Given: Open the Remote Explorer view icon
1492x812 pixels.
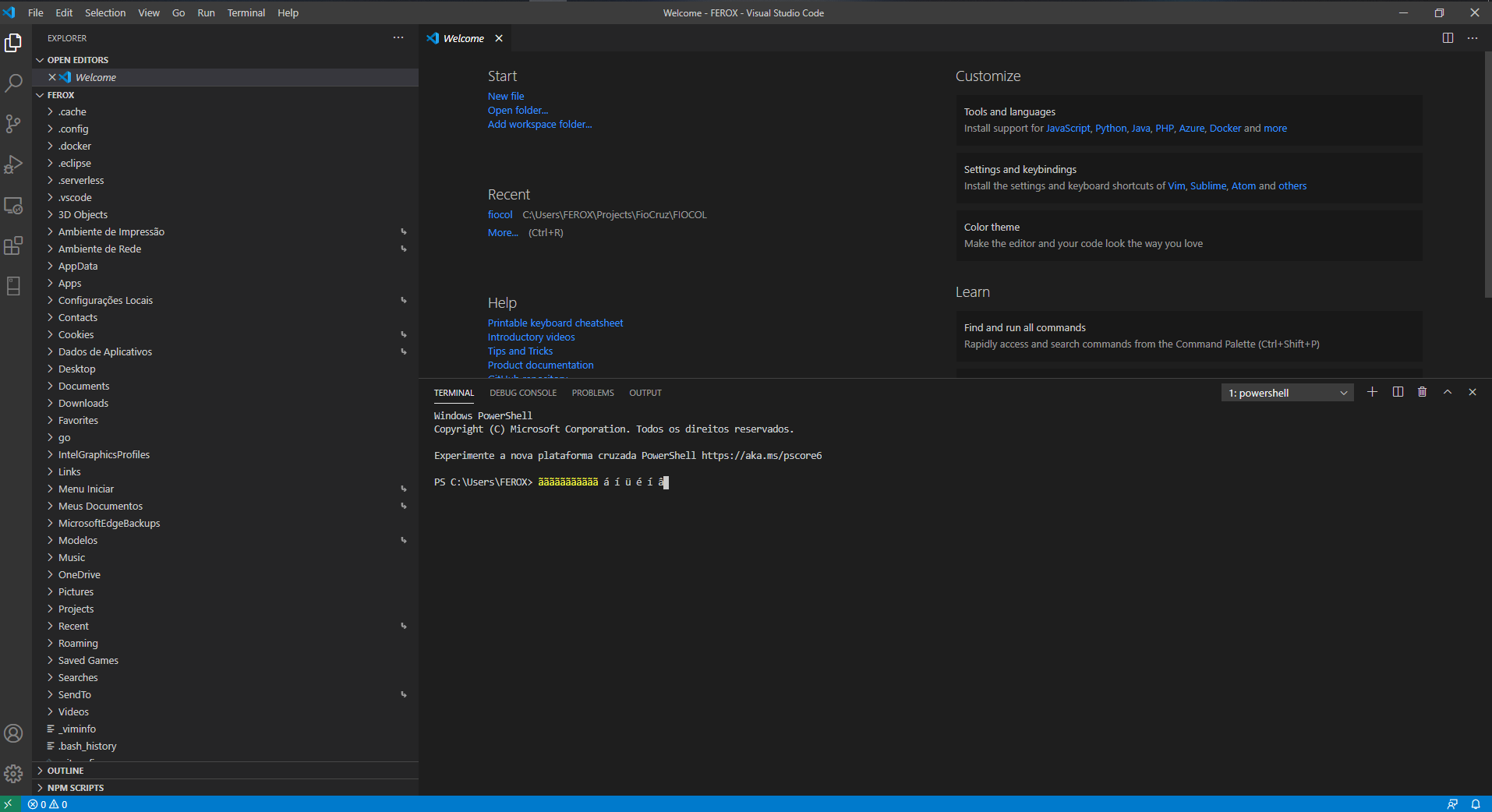Looking at the screenshot, I should pos(13,206).
